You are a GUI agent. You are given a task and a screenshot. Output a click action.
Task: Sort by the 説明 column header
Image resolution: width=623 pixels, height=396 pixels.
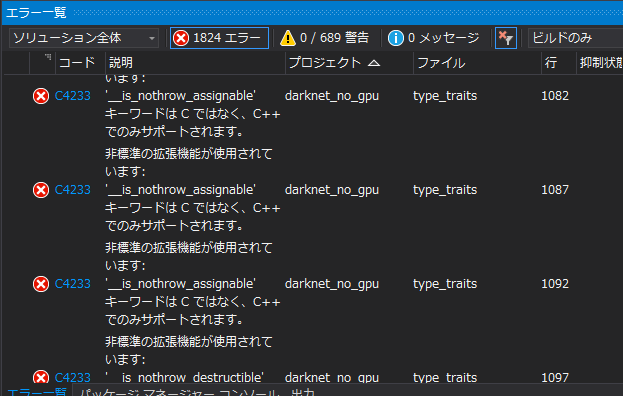(x=195, y=63)
